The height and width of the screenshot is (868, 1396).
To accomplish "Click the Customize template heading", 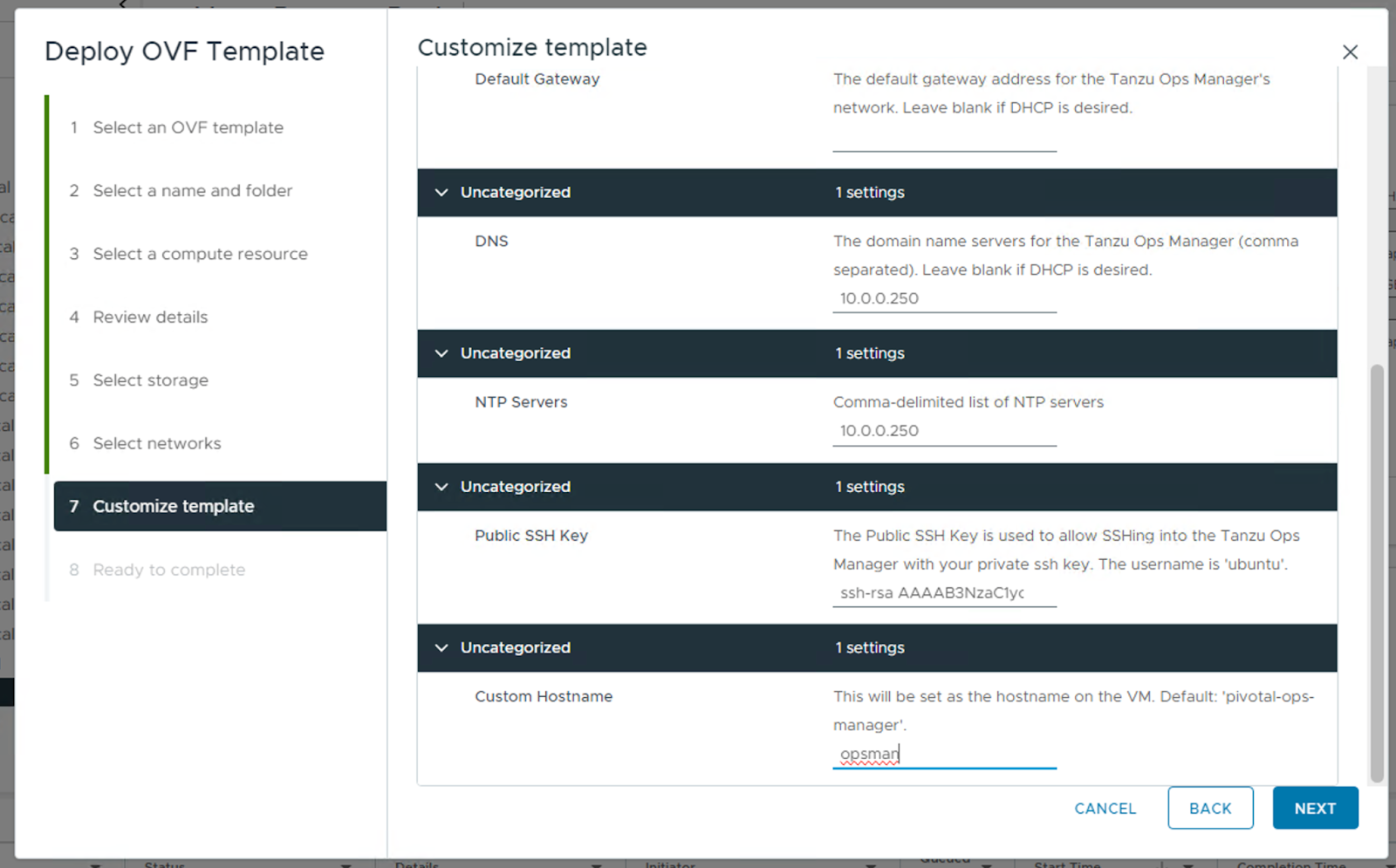I will [532, 47].
